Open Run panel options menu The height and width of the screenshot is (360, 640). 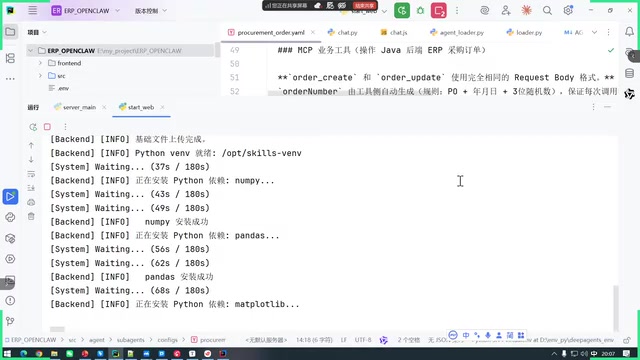593,107
